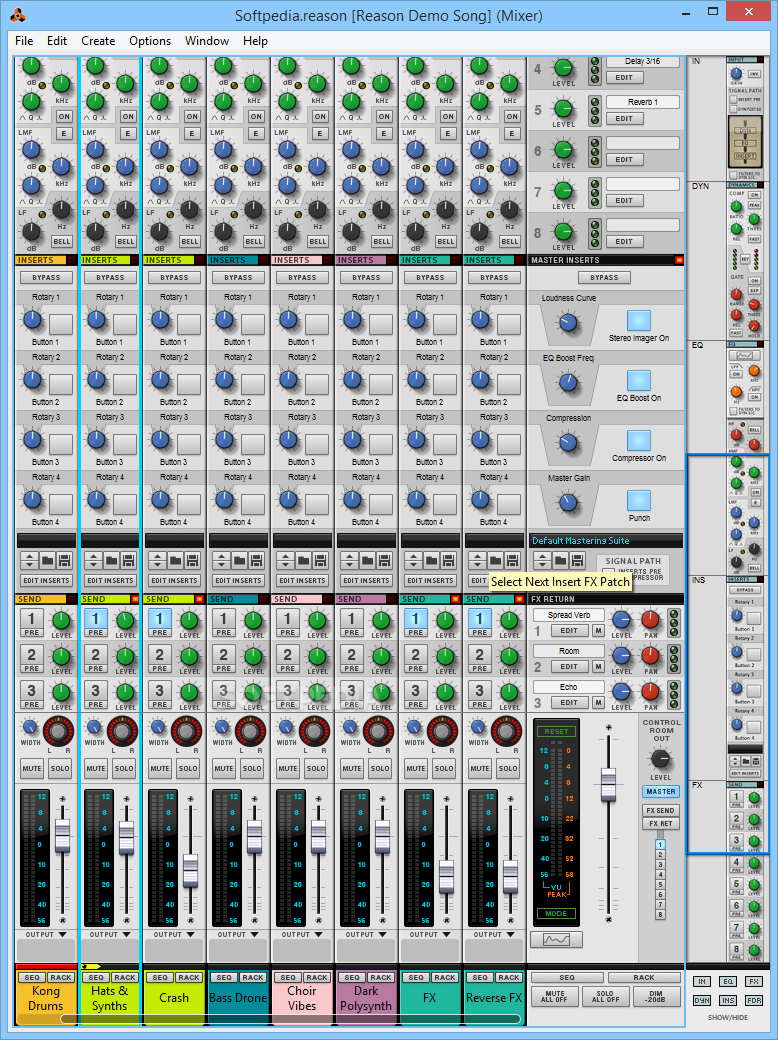The image size is (778, 1040).
Task: Open the Window menu
Action: [207, 40]
